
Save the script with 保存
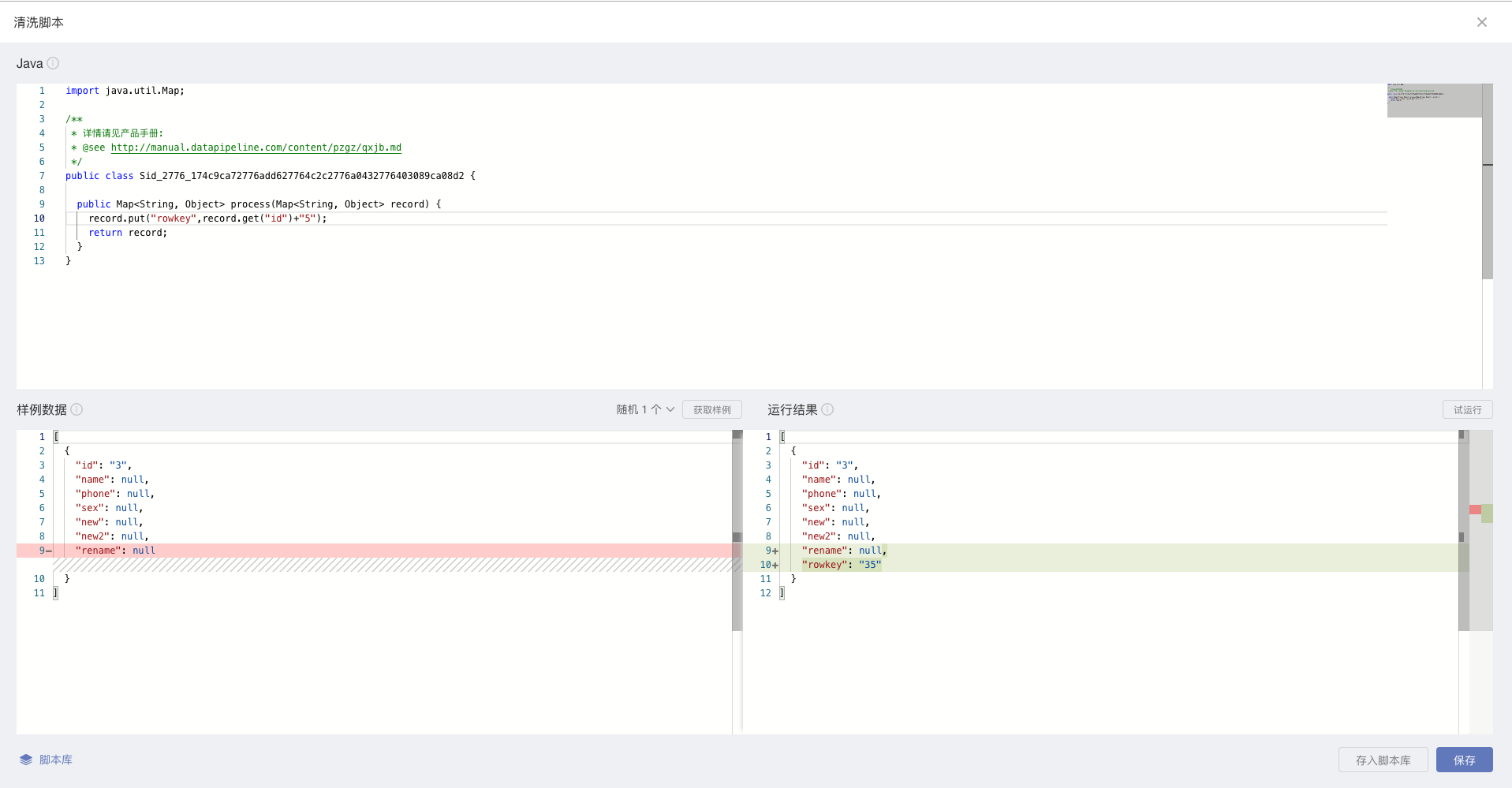1464,760
